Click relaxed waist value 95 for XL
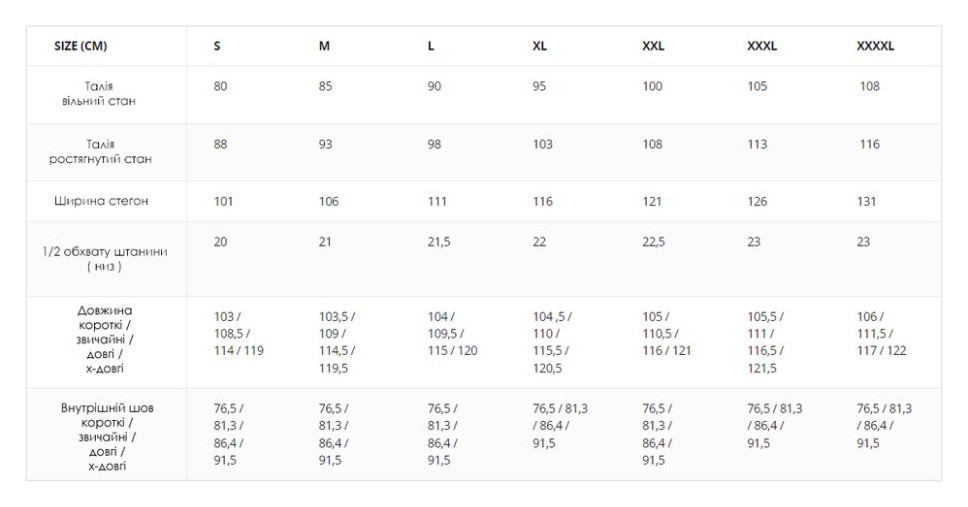968x507 pixels. [540, 86]
